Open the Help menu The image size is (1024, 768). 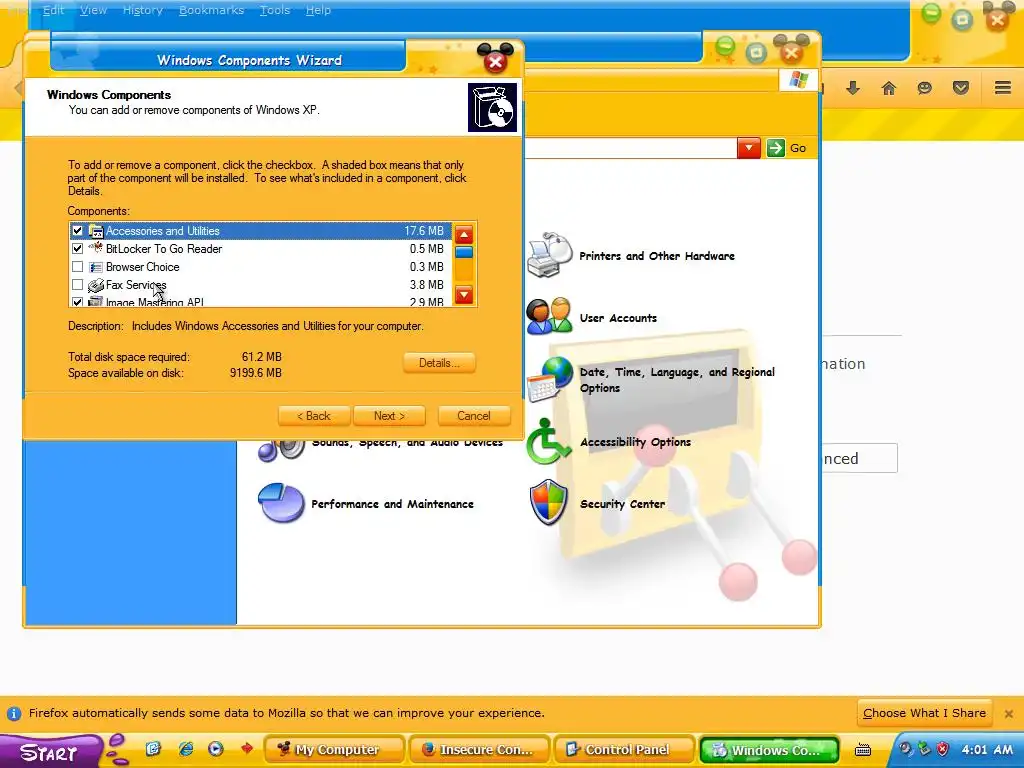click(318, 10)
